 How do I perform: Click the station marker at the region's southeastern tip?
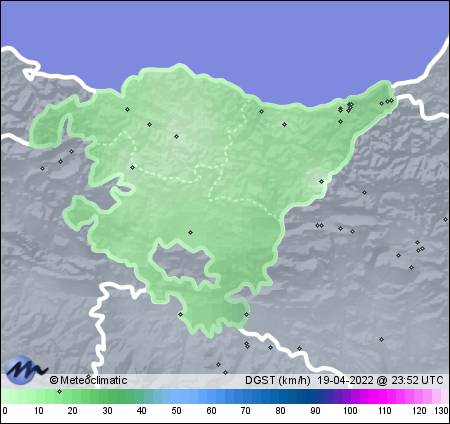point(246,314)
